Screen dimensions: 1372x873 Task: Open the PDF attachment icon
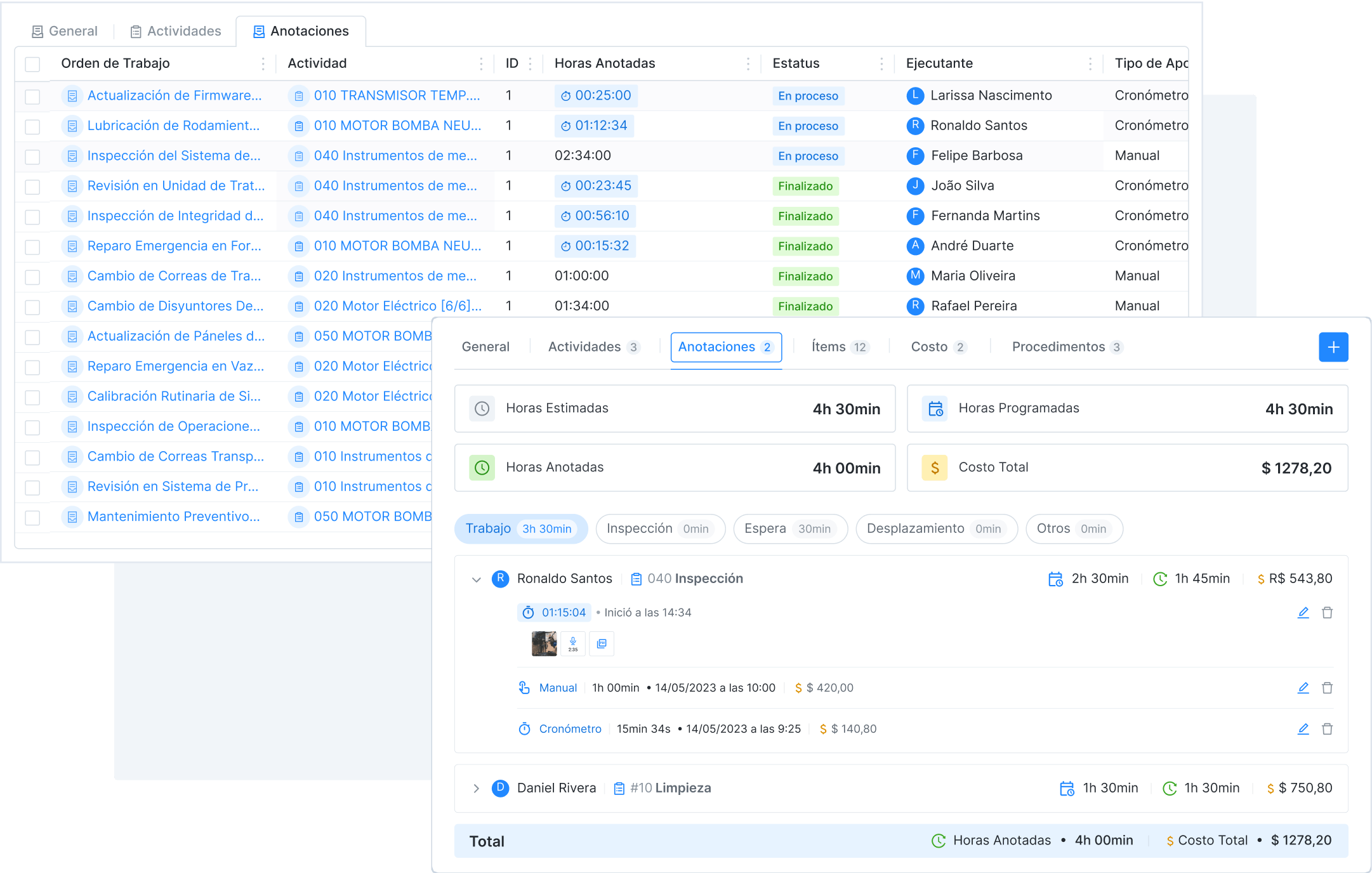click(601, 643)
